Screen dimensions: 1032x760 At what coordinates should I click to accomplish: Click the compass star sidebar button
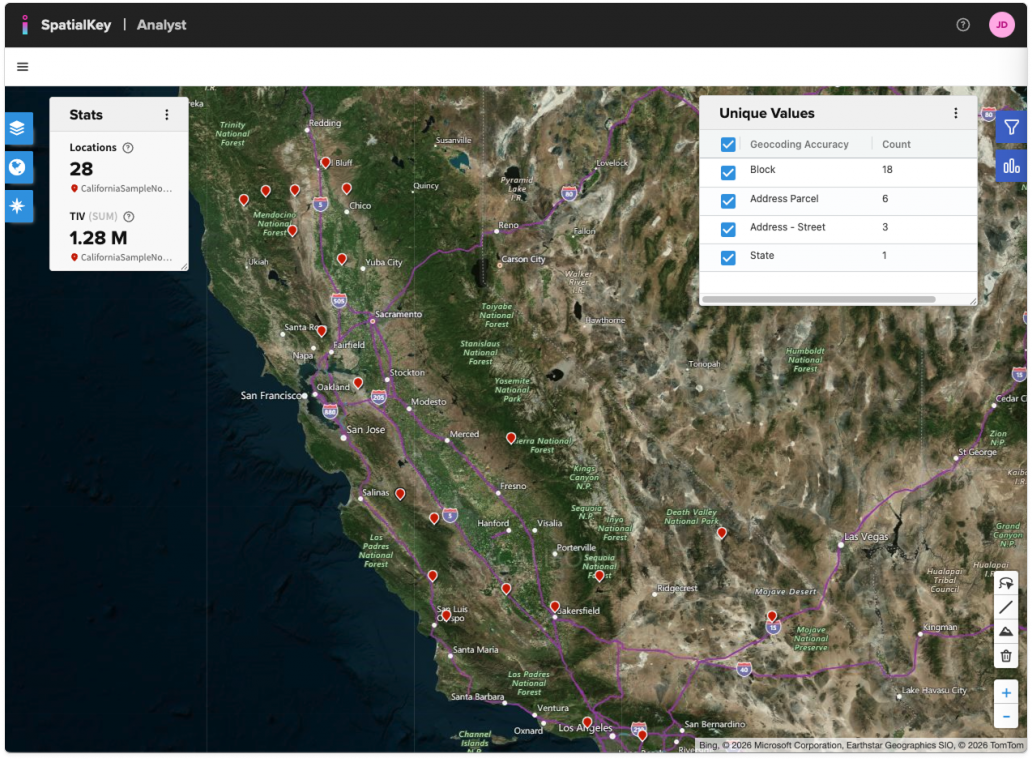[x=18, y=206]
